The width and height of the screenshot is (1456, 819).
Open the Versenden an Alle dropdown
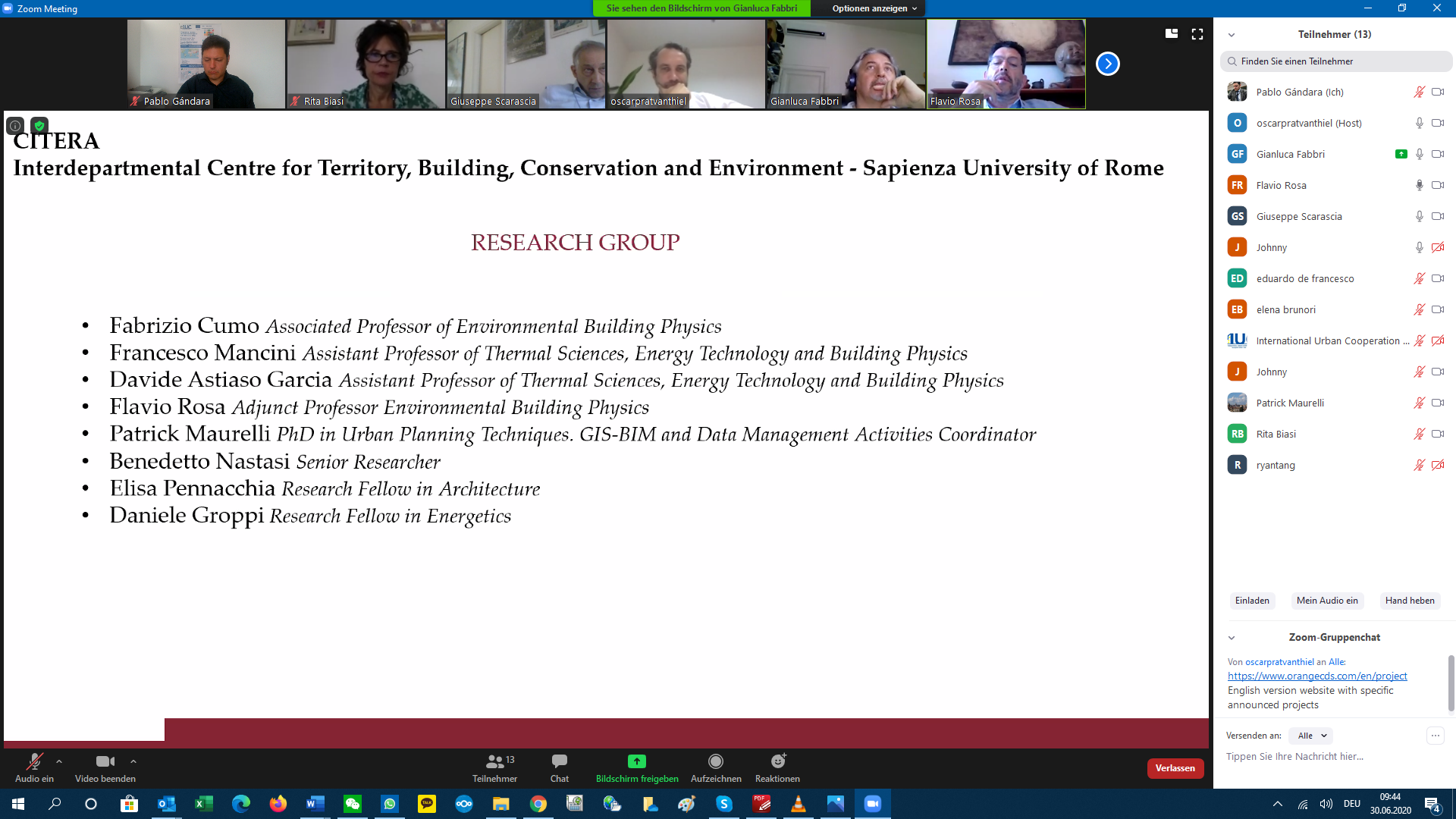1312,736
